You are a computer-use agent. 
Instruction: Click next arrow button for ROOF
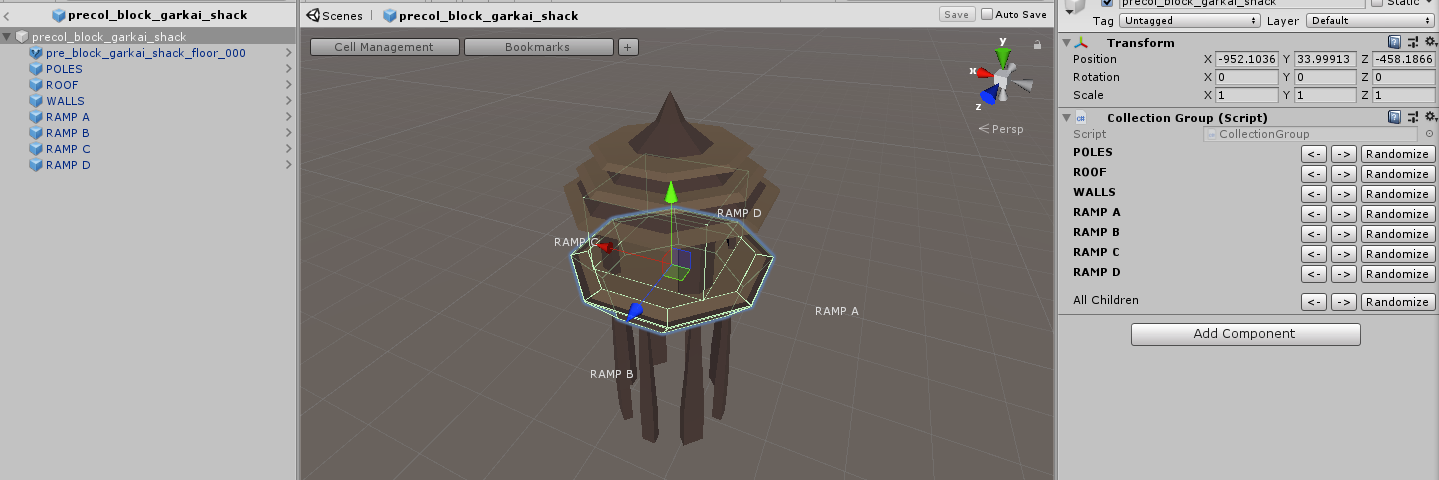(x=1344, y=174)
